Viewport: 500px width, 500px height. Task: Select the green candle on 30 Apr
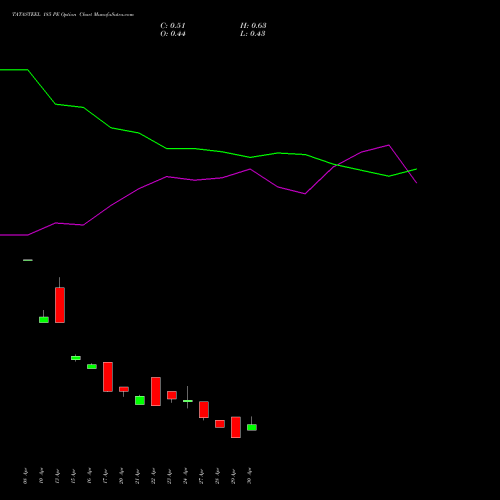pyautogui.click(x=252, y=427)
